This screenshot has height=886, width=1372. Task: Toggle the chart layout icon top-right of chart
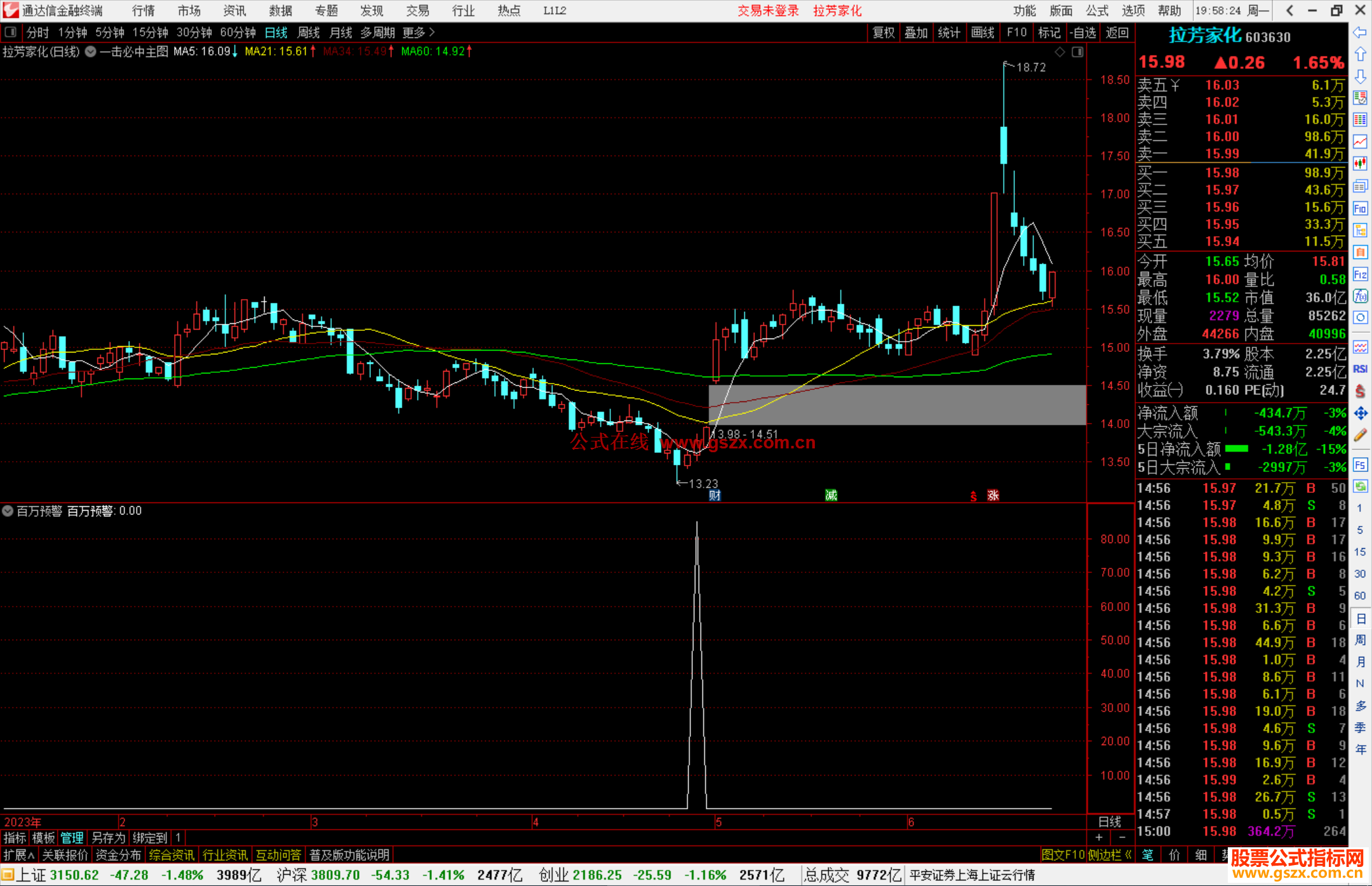[x=1077, y=52]
